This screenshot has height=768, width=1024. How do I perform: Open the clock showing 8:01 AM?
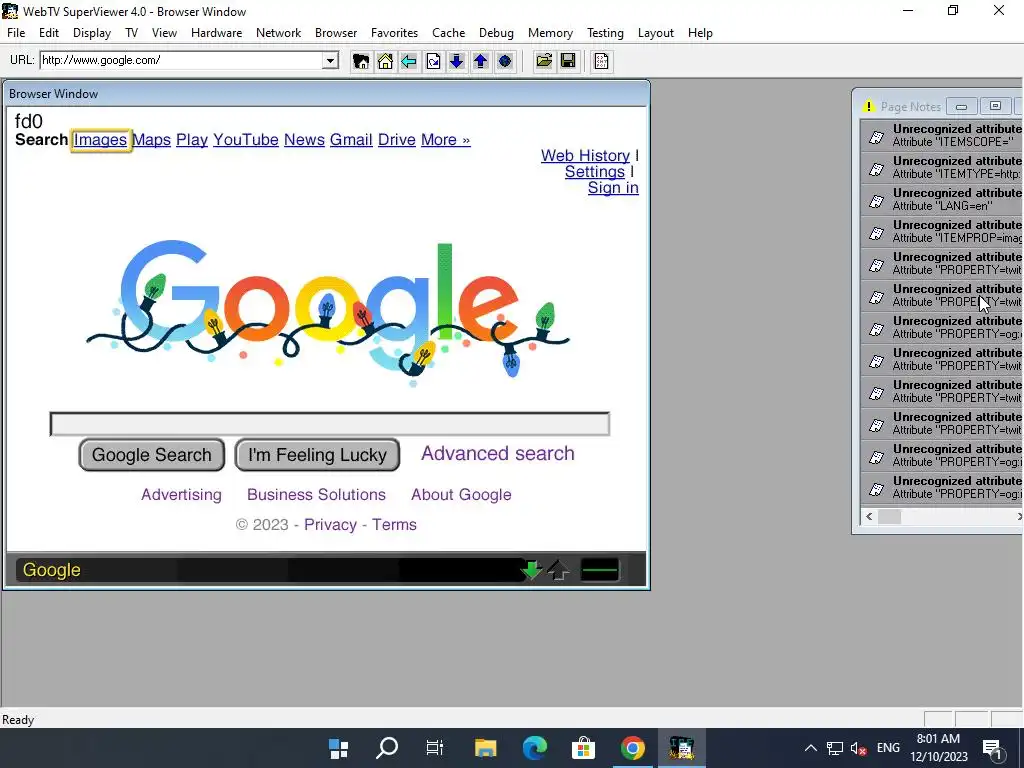[938, 748]
